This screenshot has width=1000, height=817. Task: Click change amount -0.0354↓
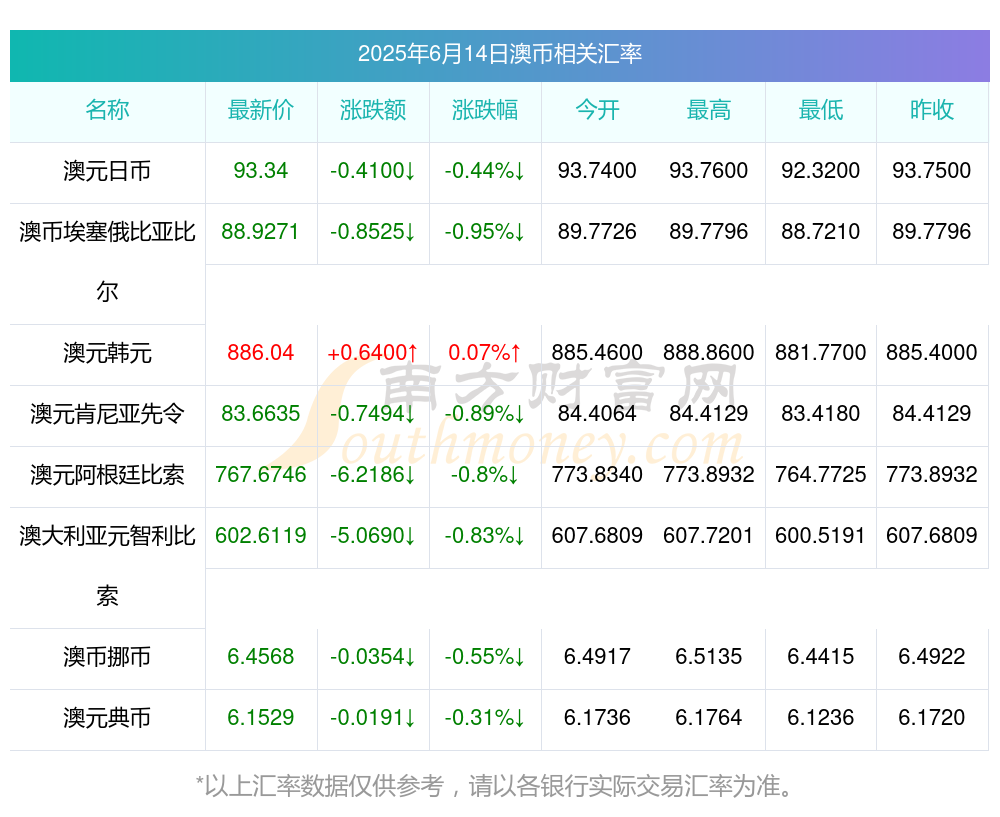(x=373, y=656)
